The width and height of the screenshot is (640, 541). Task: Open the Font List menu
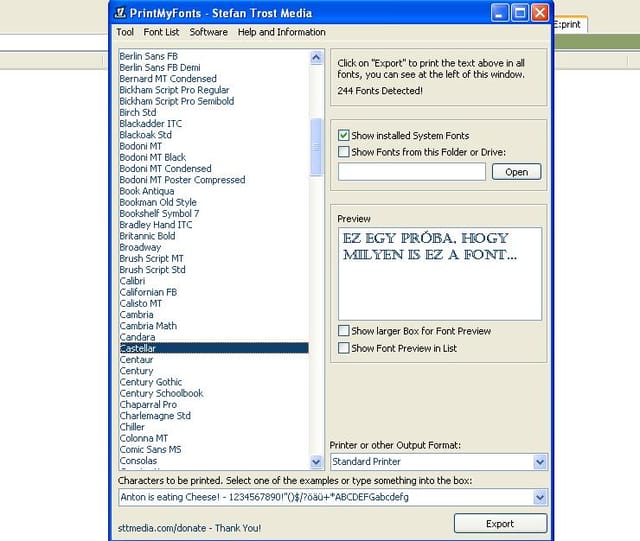(x=161, y=32)
